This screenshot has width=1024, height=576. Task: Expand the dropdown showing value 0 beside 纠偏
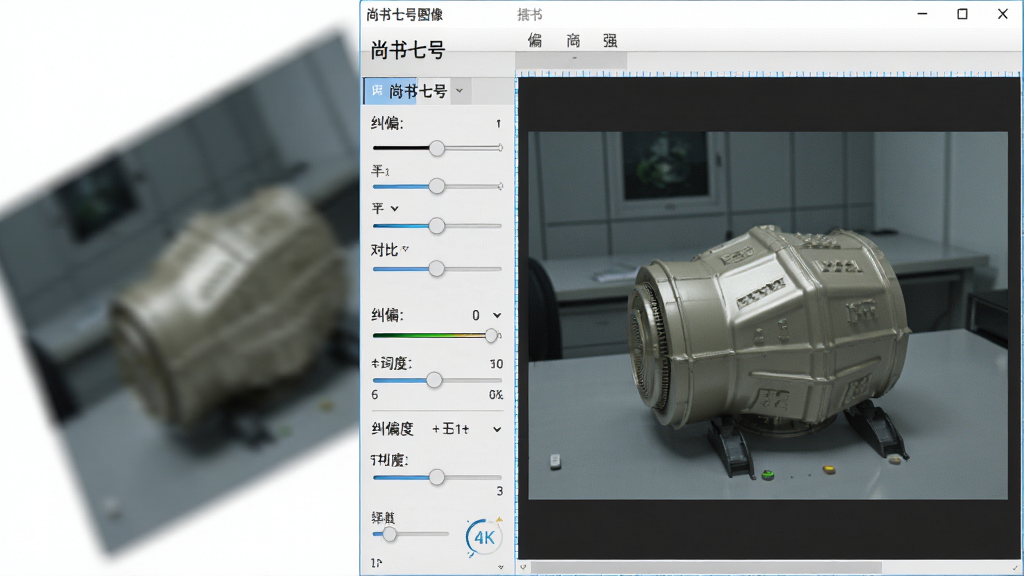tap(497, 315)
